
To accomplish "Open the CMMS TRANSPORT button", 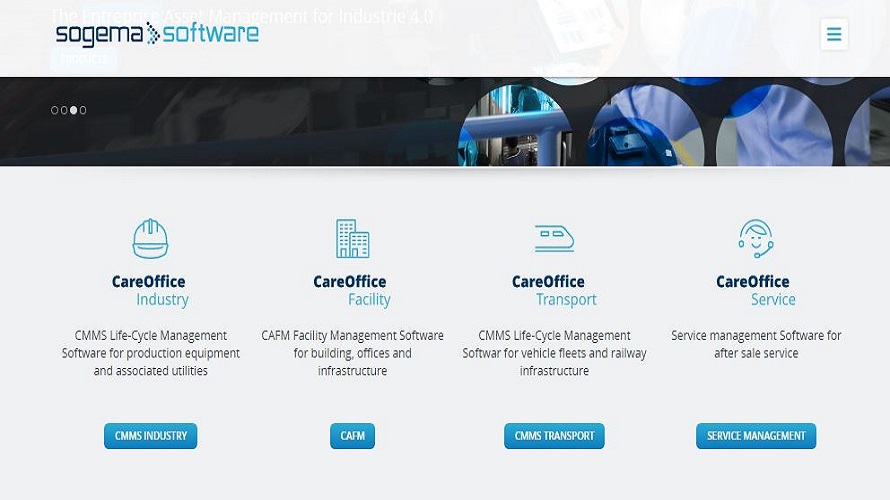I will 554,436.
